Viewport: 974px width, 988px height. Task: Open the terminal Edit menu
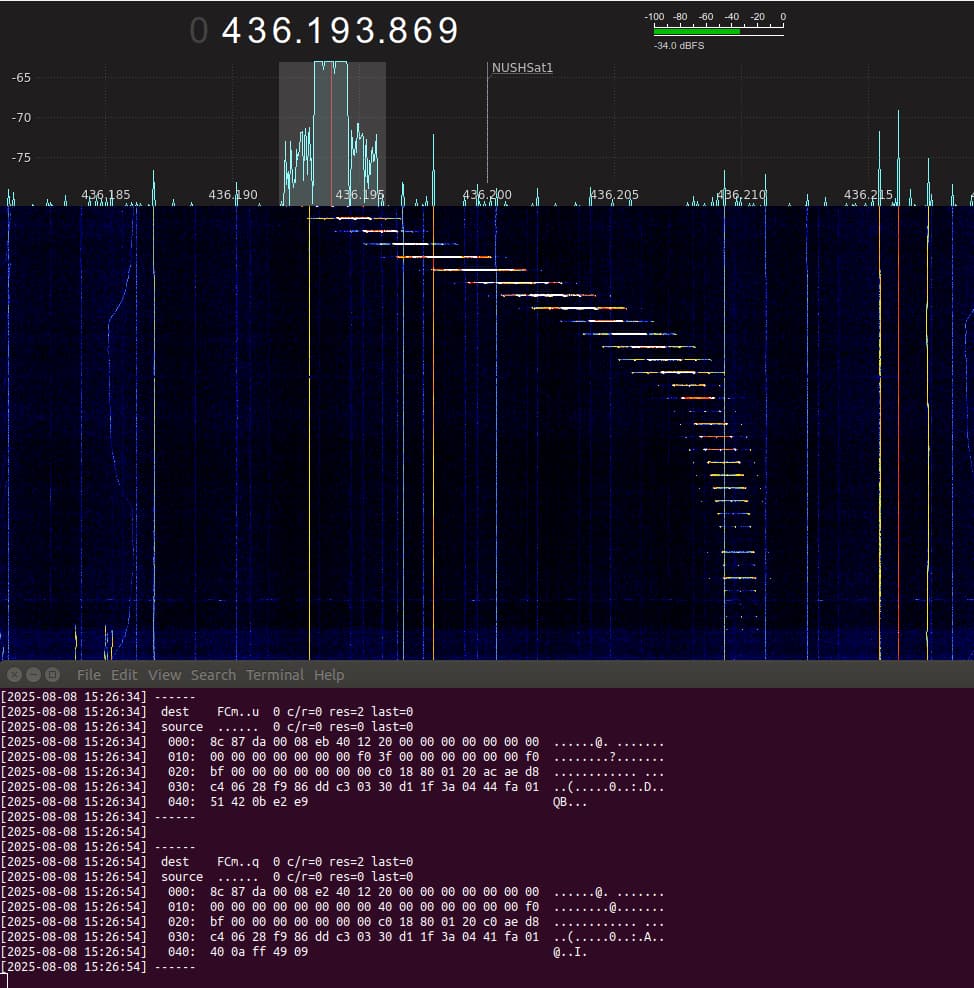(x=124, y=675)
